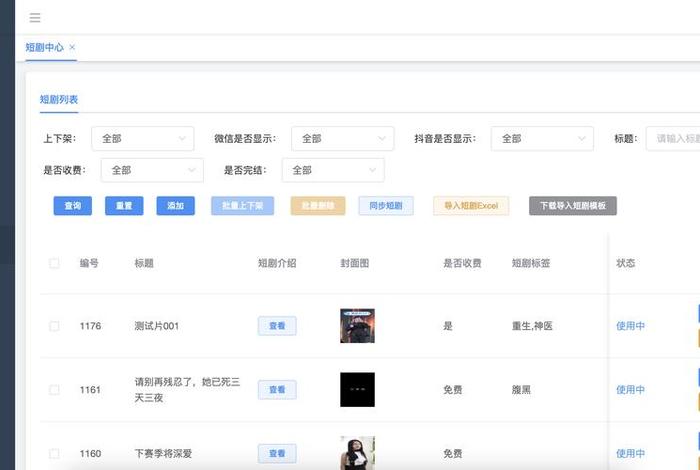Select the 短剧列表 tab
The width and height of the screenshot is (700, 470).
coord(59,99)
